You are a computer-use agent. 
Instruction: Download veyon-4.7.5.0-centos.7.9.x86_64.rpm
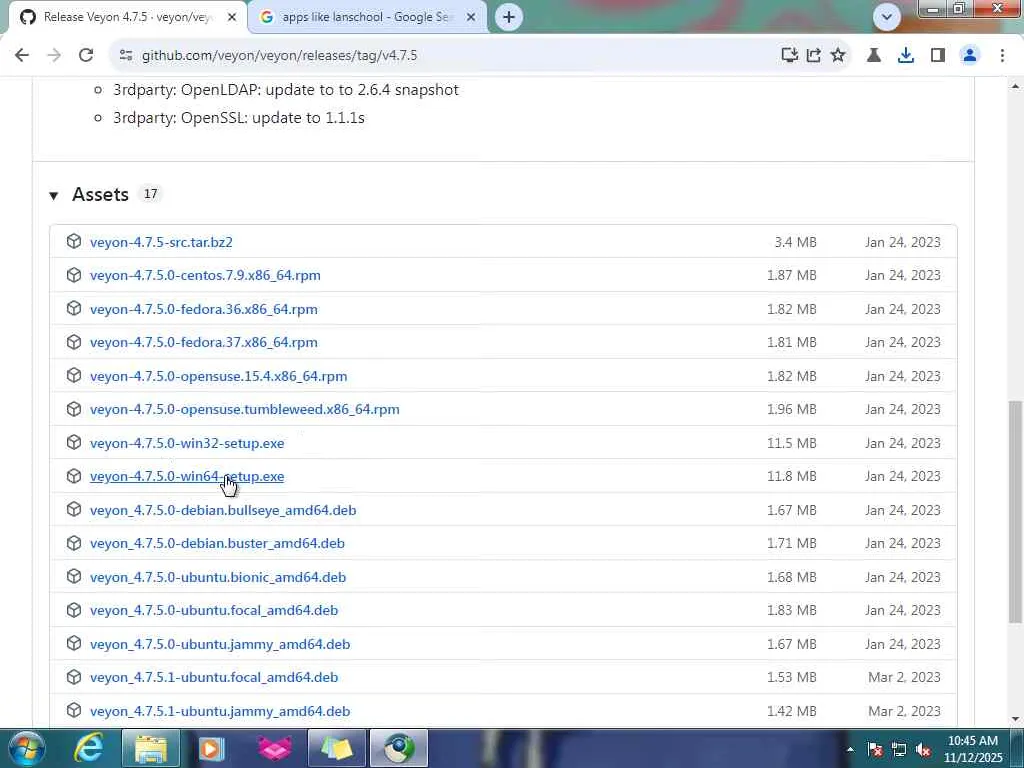click(205, 276)
